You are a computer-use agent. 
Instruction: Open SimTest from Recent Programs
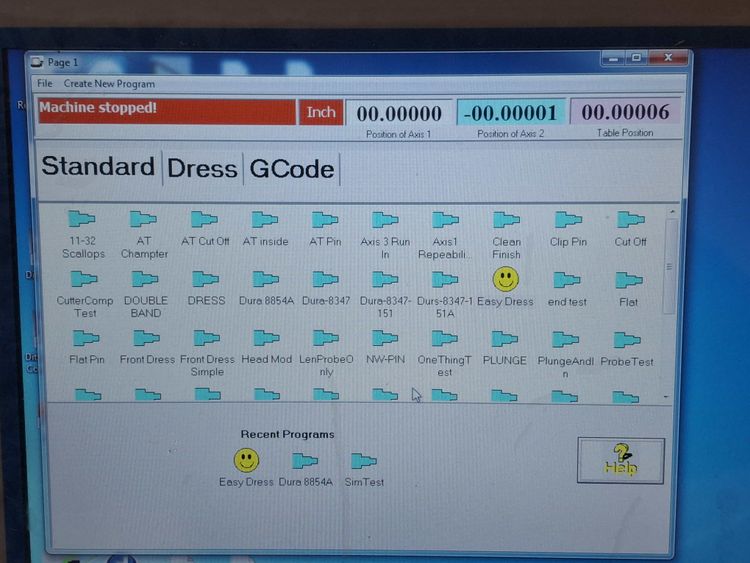coord(364,461)
